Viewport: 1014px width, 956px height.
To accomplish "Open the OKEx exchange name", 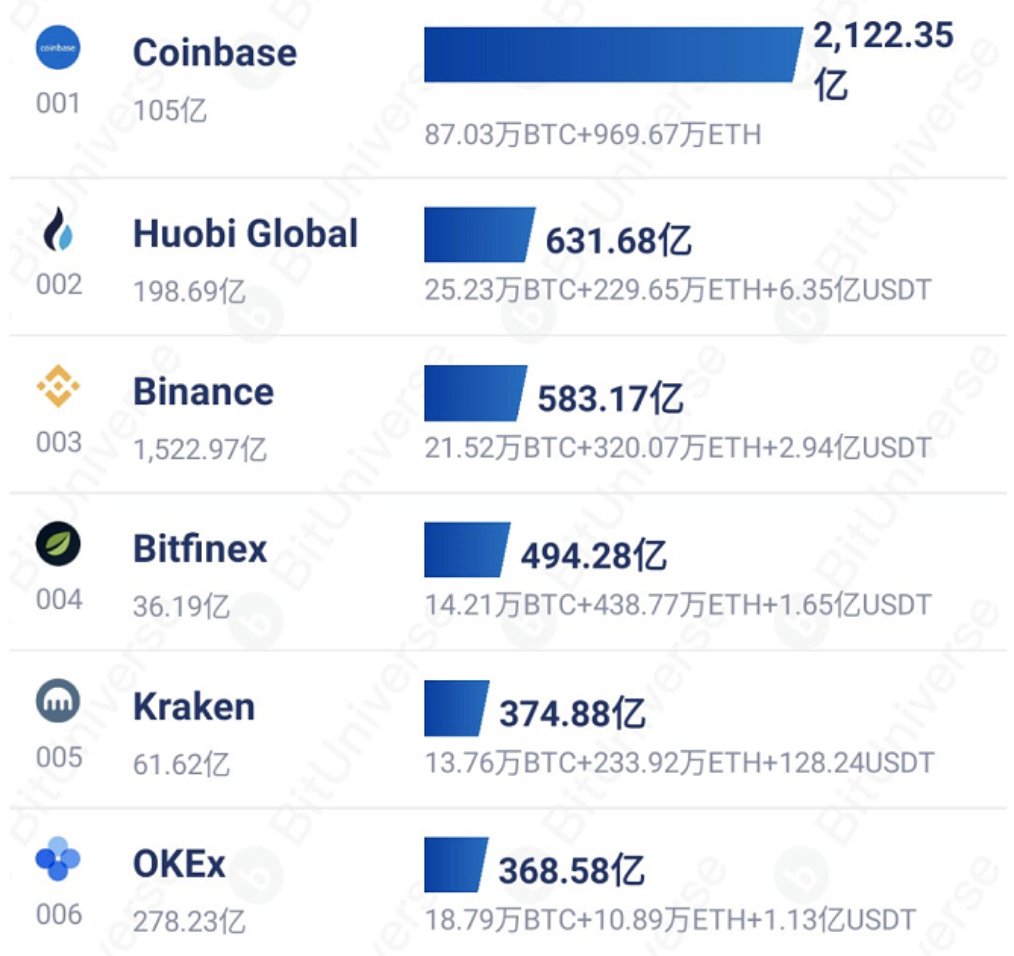I will (x=179, y=864).
